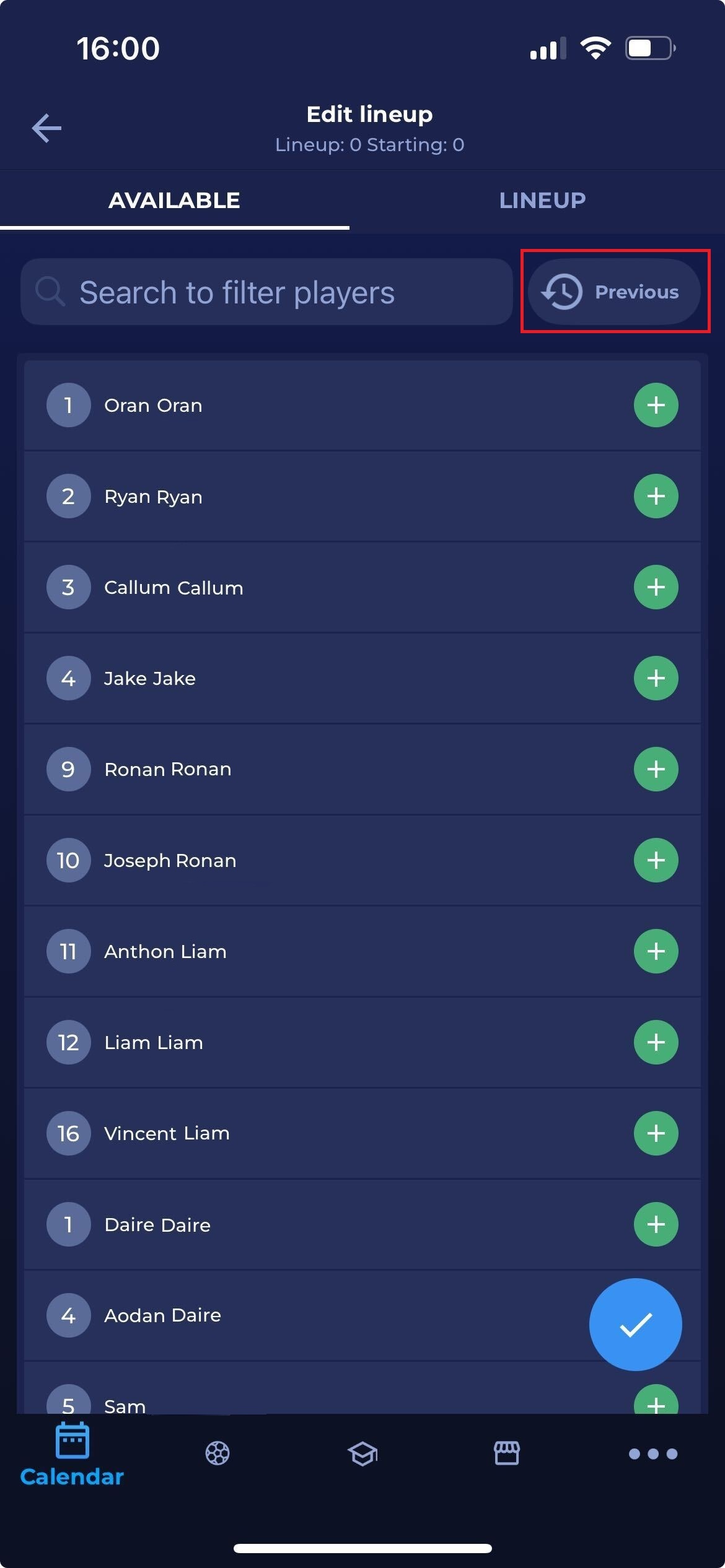Open the Calendar tab in bottom bar
725x1568 pixels.
[x=72, y=1455]
